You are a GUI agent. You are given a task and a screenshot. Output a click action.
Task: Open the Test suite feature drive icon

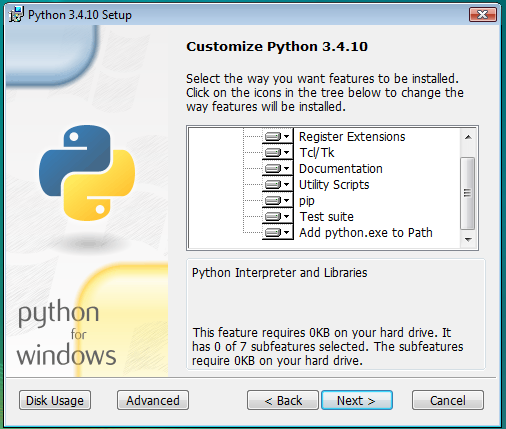(x=277, y=216)
